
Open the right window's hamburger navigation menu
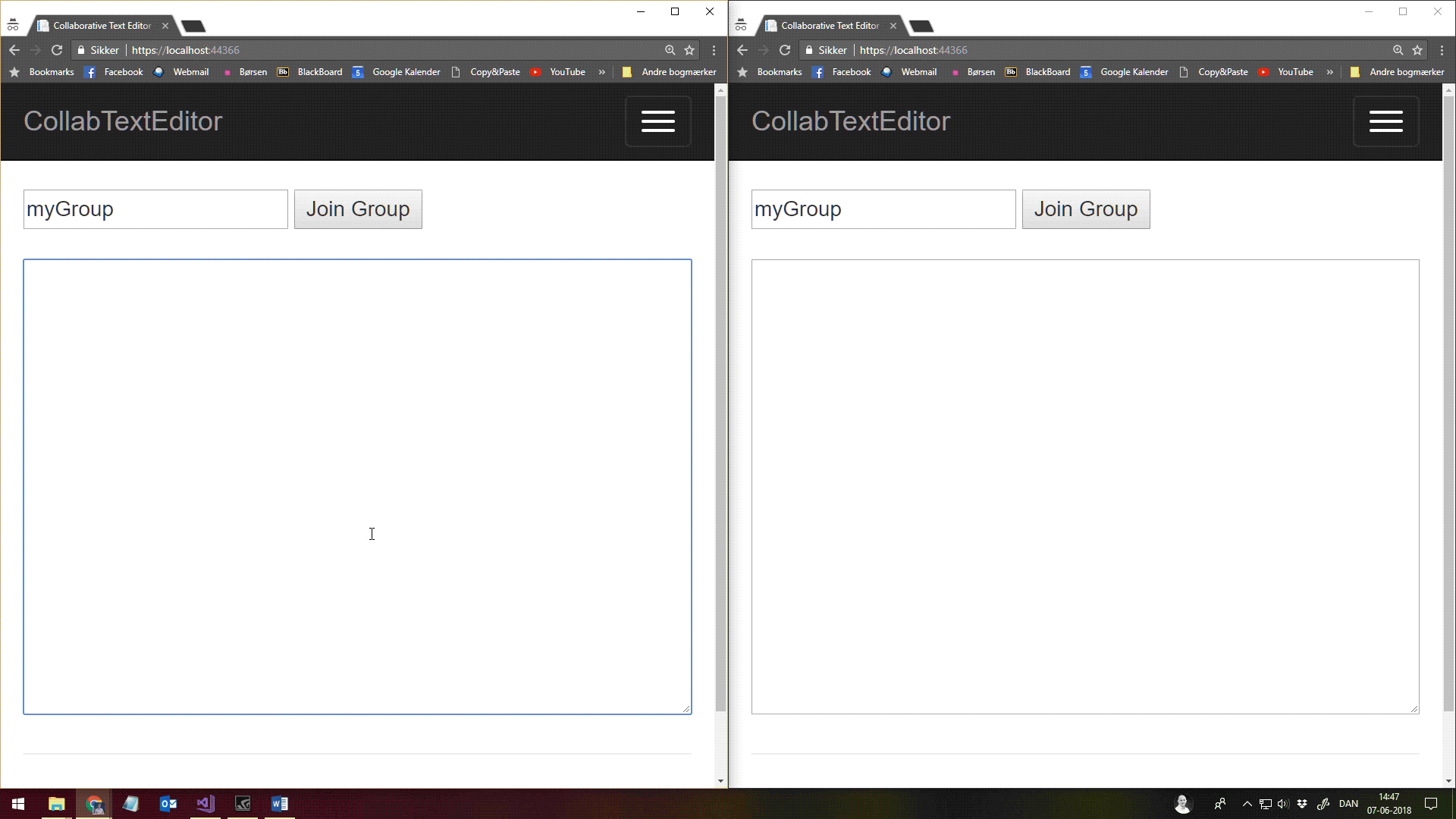click(1385, 121)
